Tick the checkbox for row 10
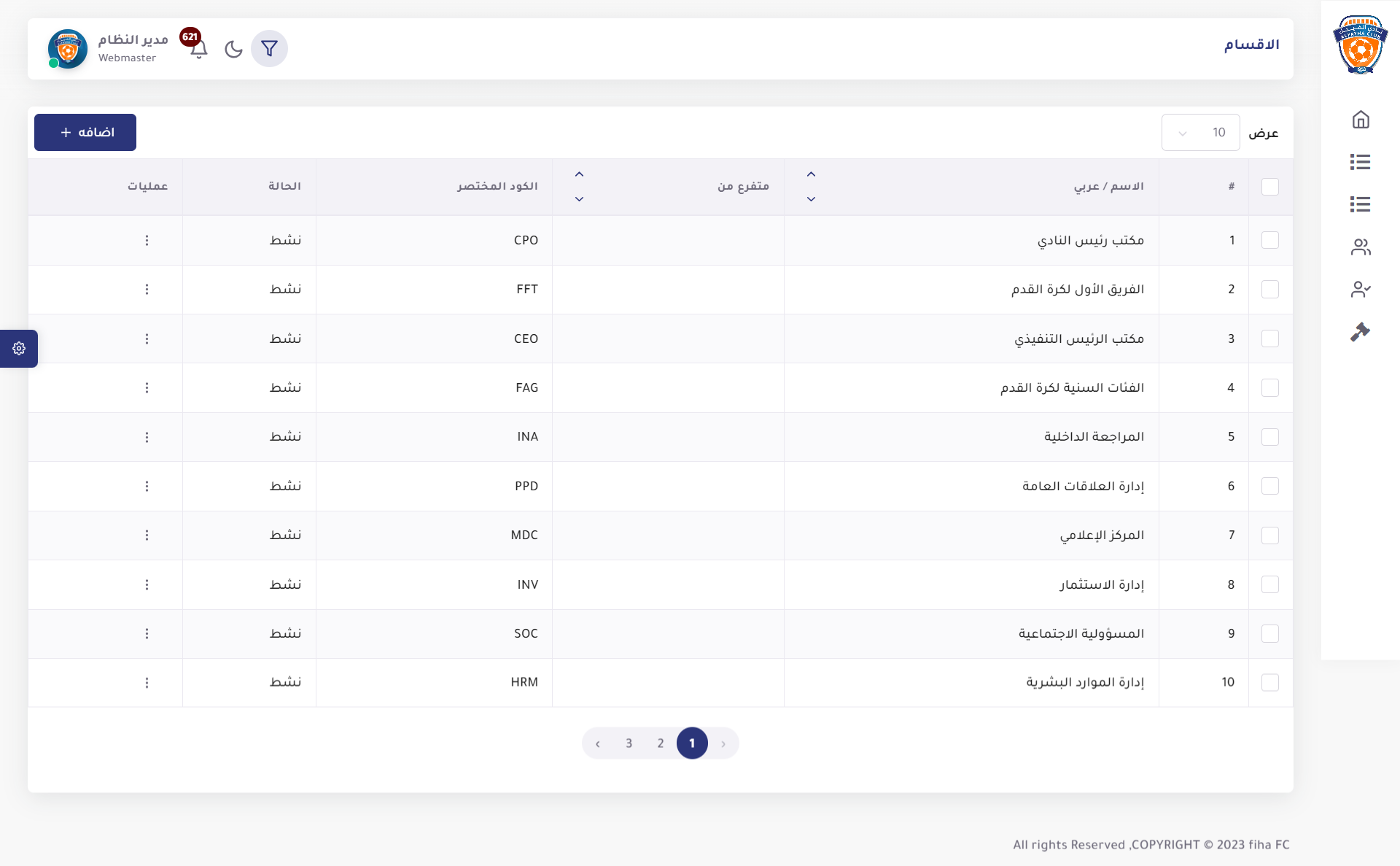The image size is (1400, 866). click(1269, 682)
